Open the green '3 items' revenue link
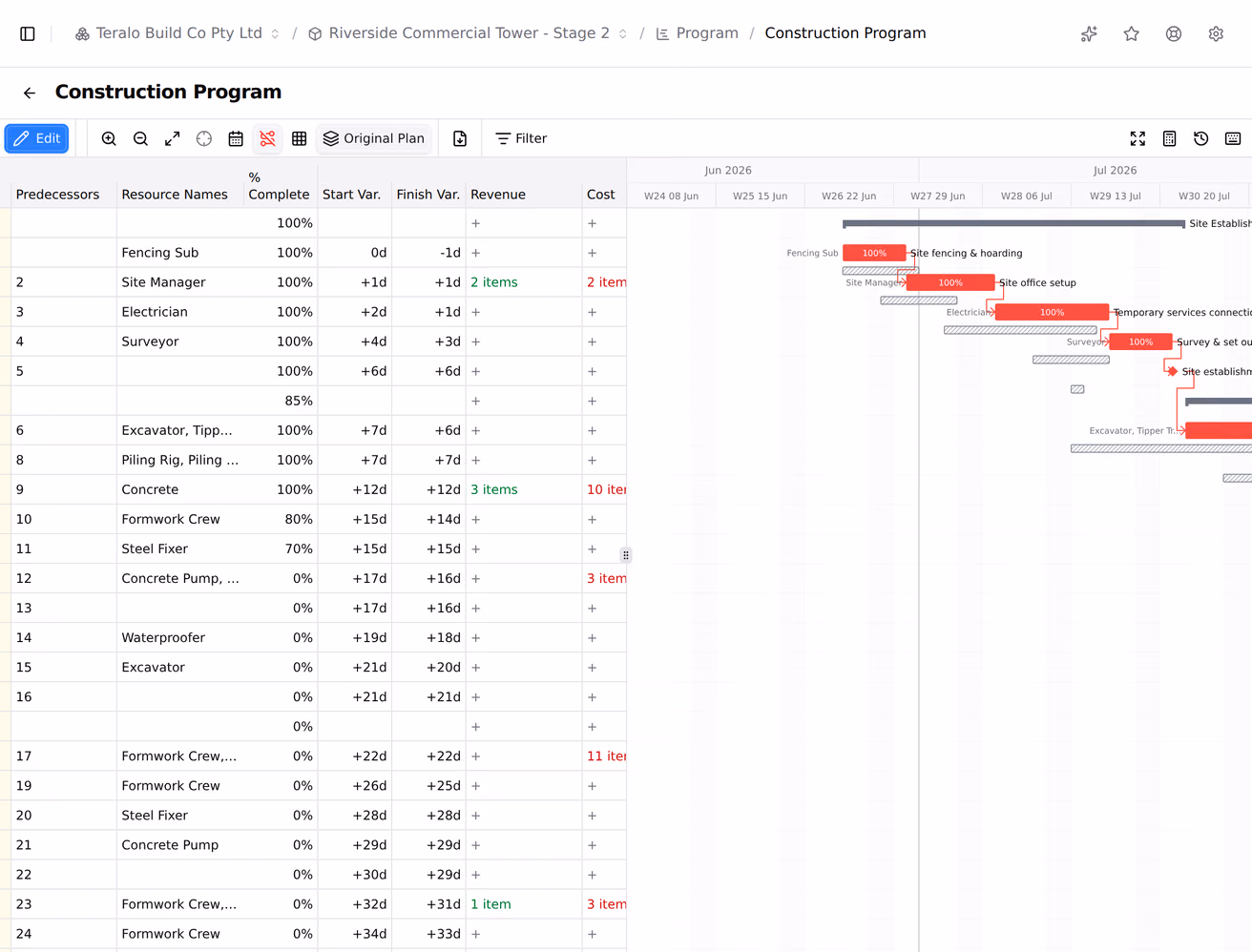The height and width of the screenshot is (952, 1252). 494,489
